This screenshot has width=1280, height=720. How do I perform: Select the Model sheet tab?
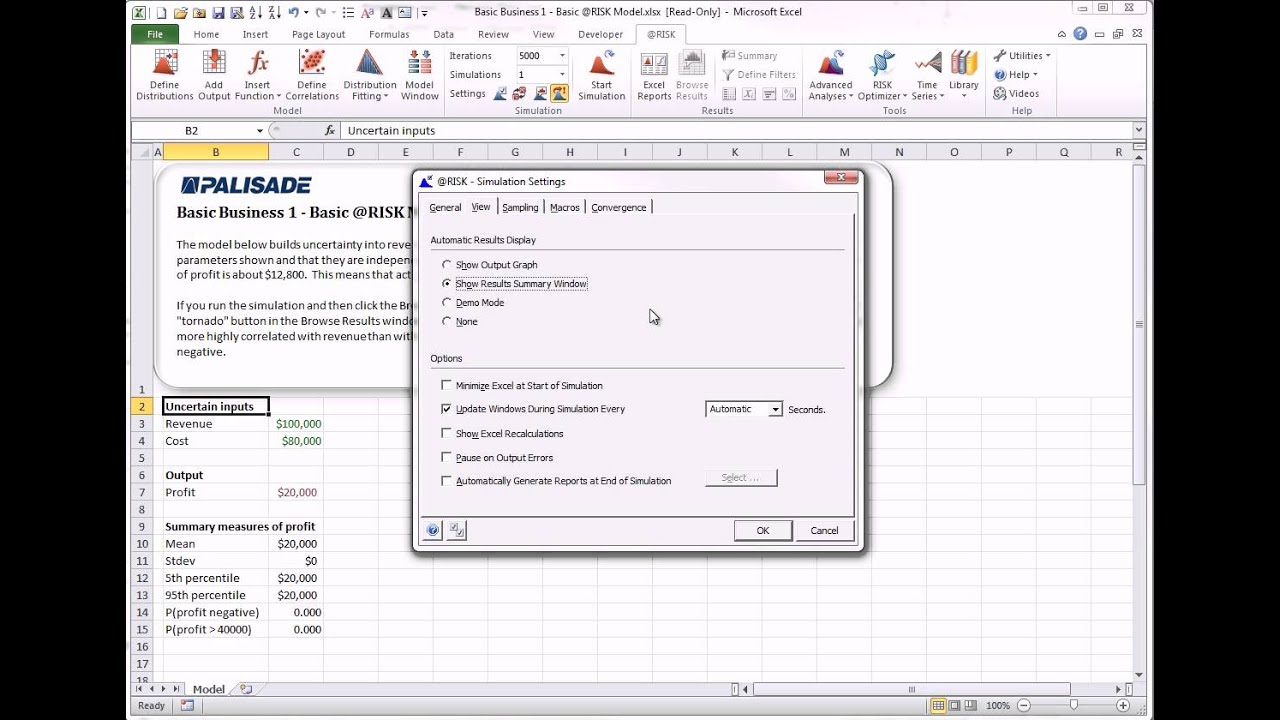[209, 689]
